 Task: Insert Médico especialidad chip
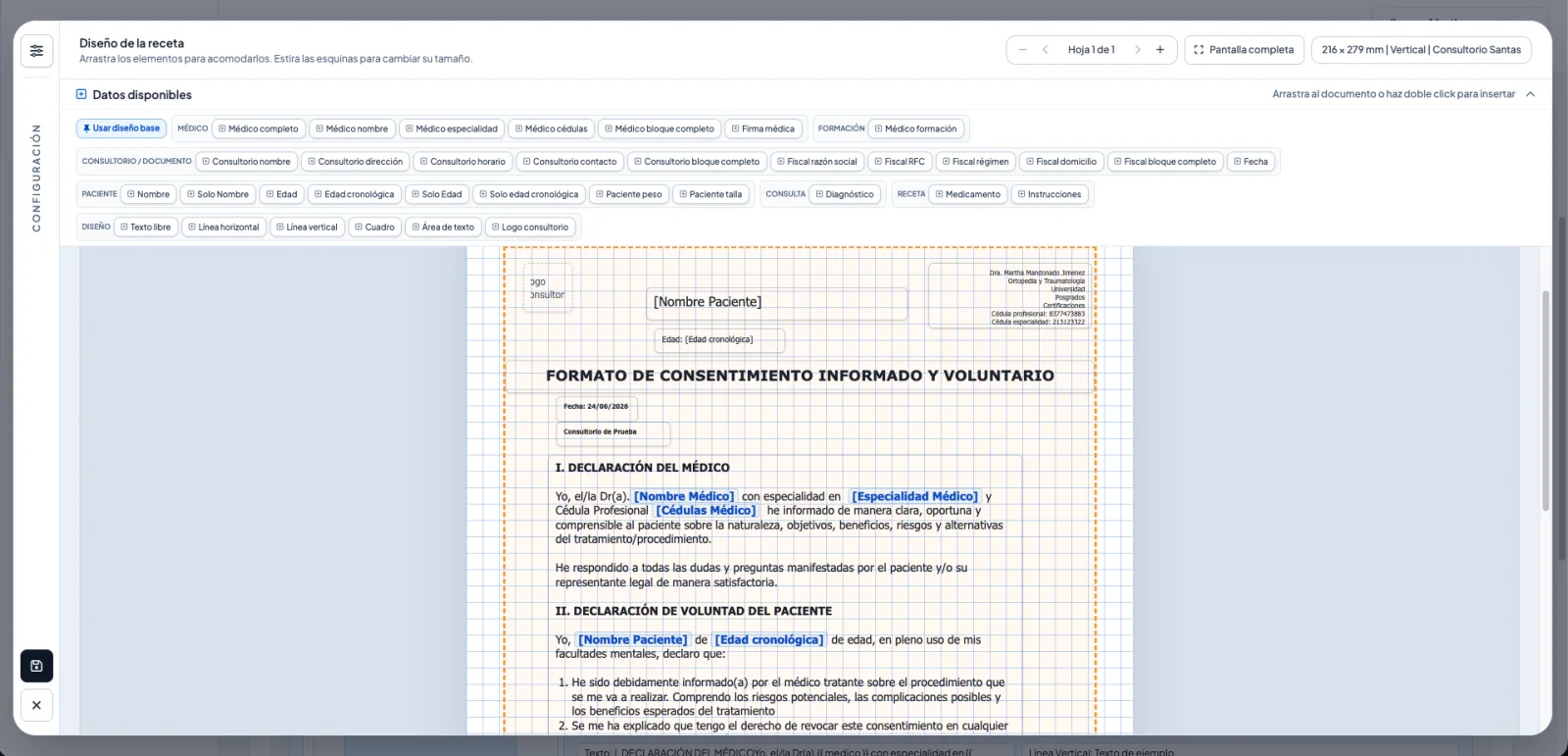pos(452,128)
